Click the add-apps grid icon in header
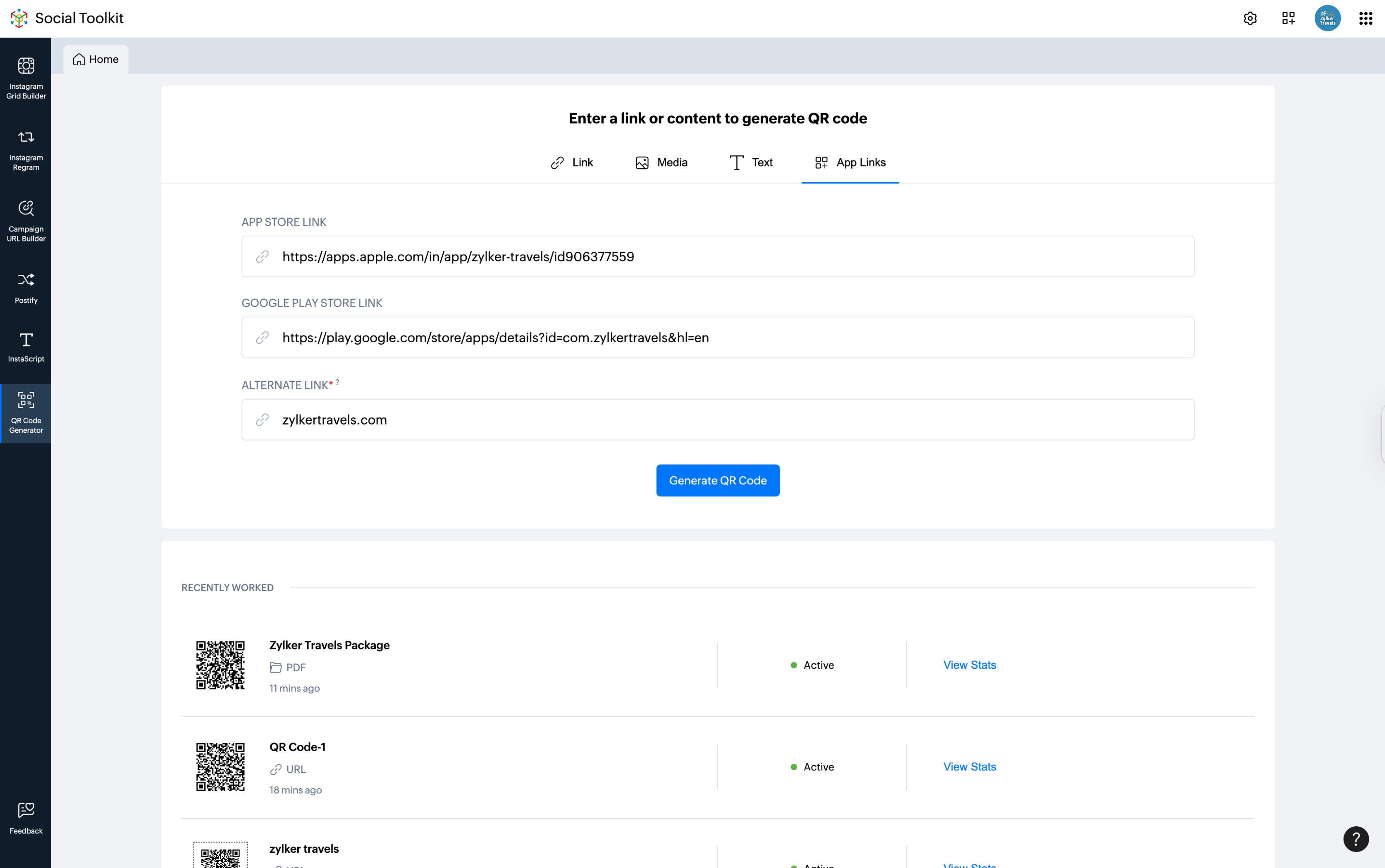Viewport: 1385px width, 868px height. point(1288,18)
